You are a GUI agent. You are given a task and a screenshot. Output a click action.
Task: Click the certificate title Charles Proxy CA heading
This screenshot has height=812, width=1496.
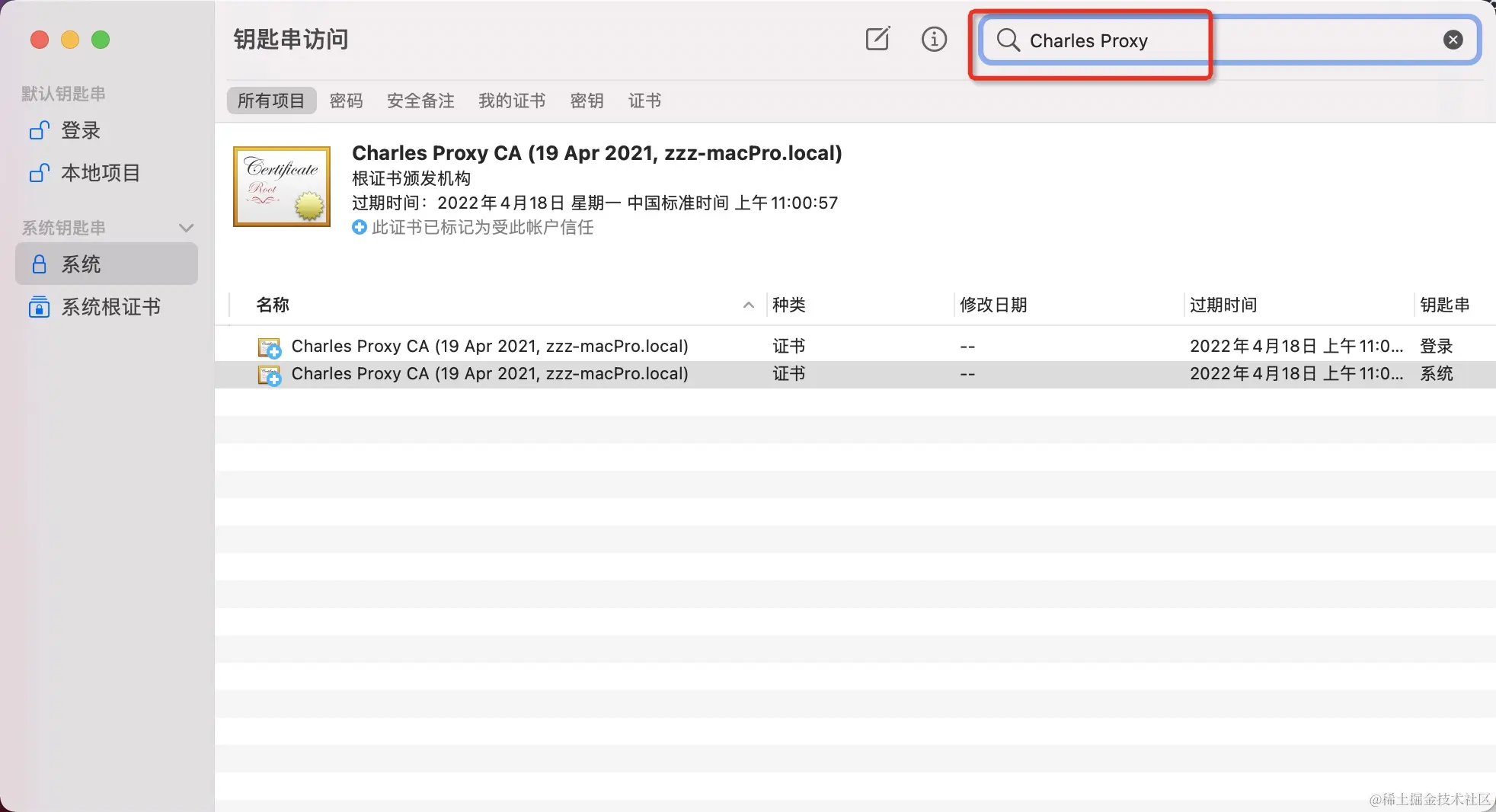point(596,153)
